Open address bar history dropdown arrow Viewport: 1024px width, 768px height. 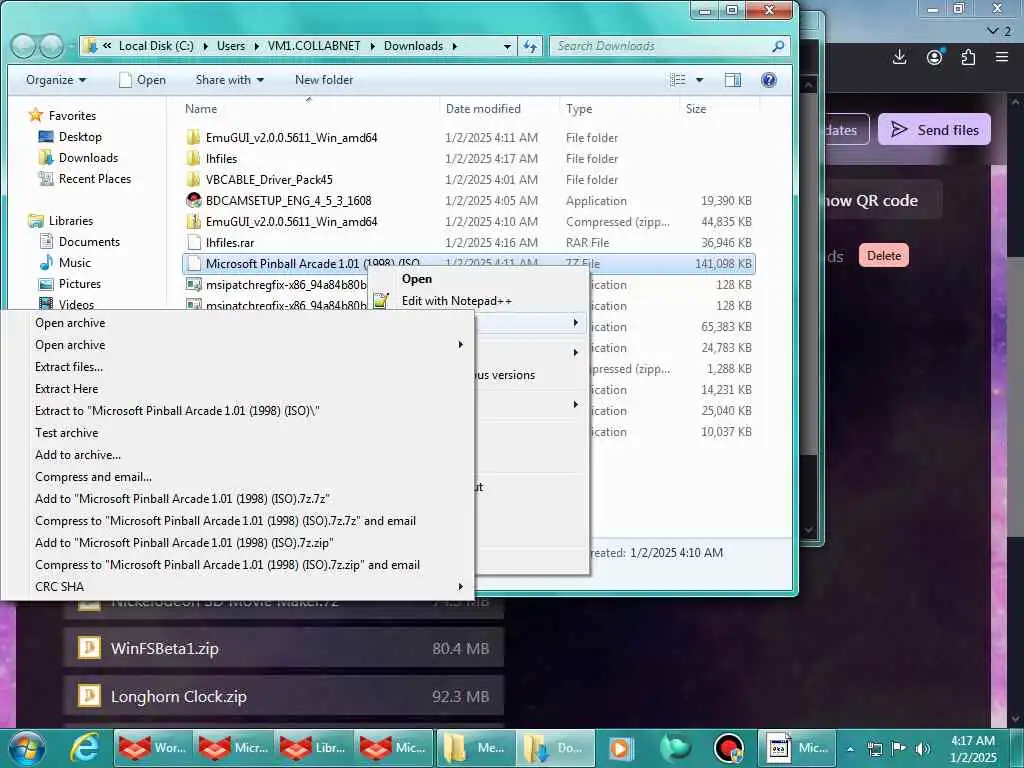pyautogui.click(x=507, y=46)
